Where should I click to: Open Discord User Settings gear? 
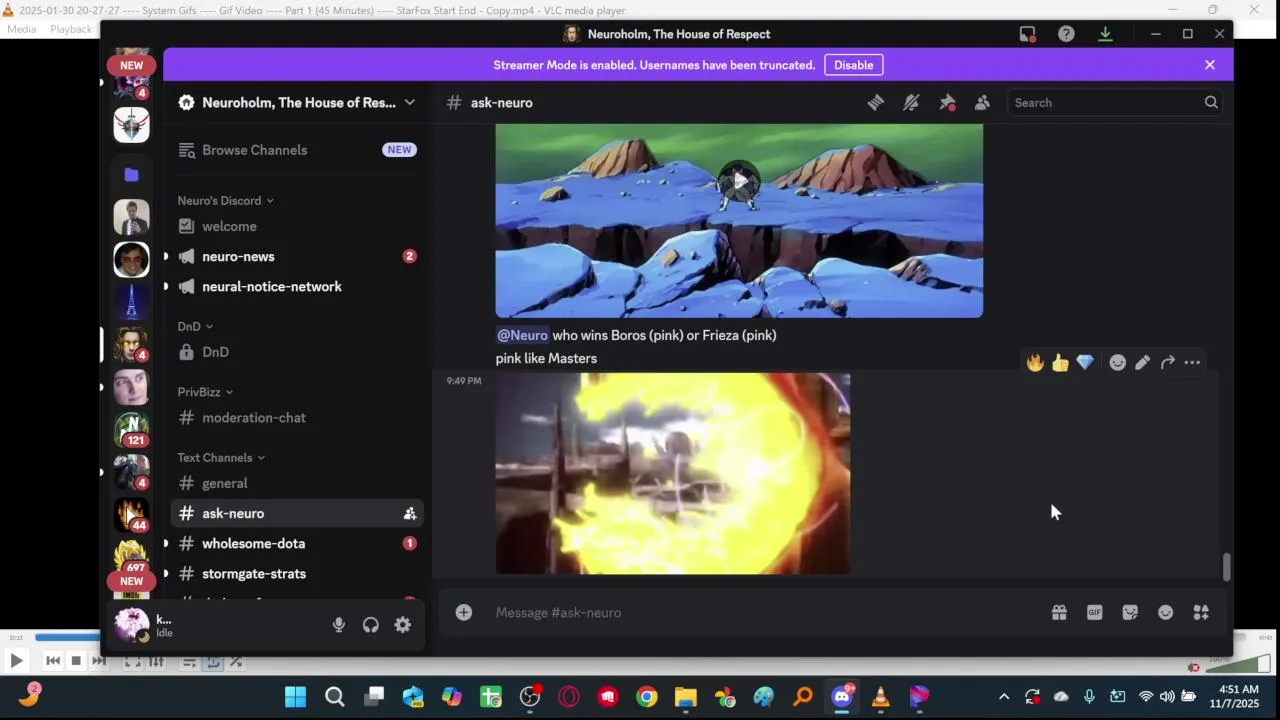tap(403, 625)
